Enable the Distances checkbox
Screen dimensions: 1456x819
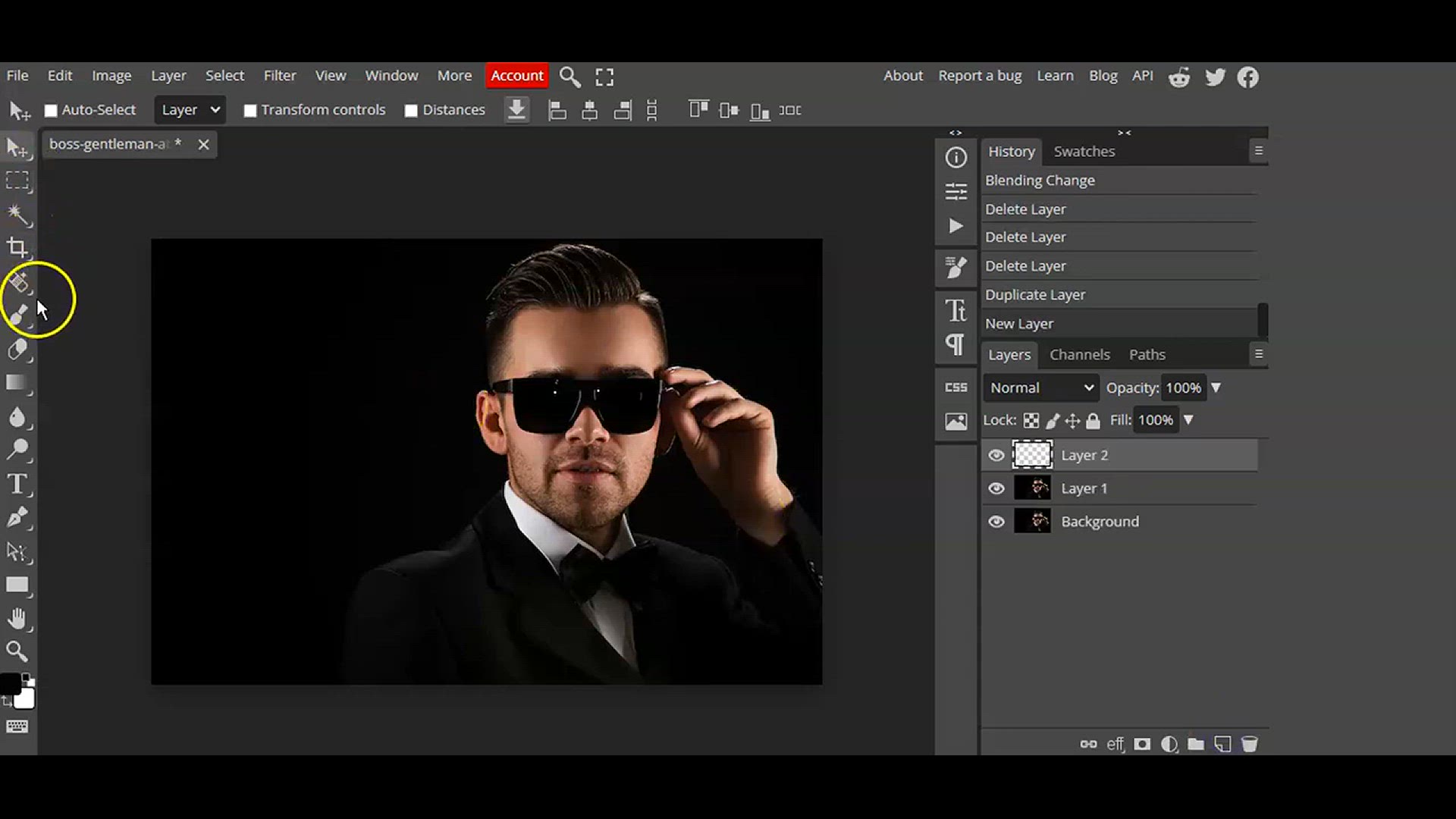click(411, 111)
